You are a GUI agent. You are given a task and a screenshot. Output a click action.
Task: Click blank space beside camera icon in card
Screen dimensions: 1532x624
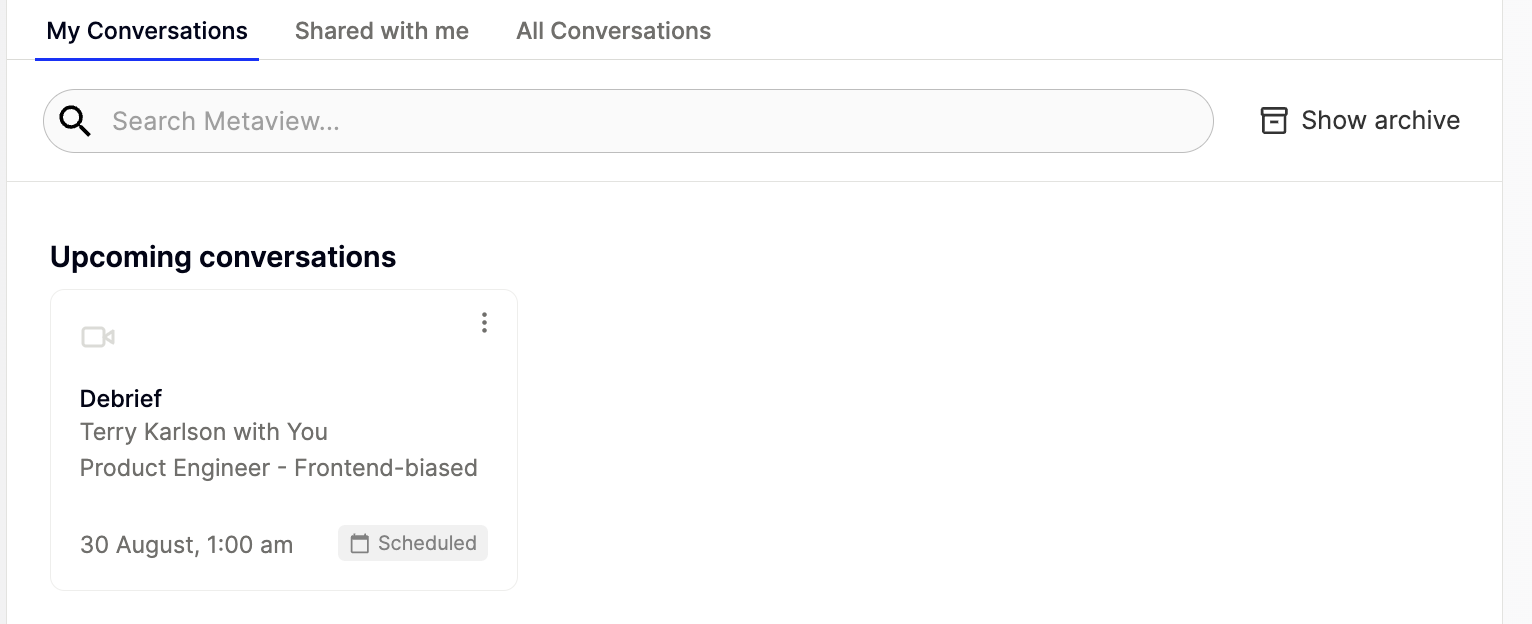[280, 337]
